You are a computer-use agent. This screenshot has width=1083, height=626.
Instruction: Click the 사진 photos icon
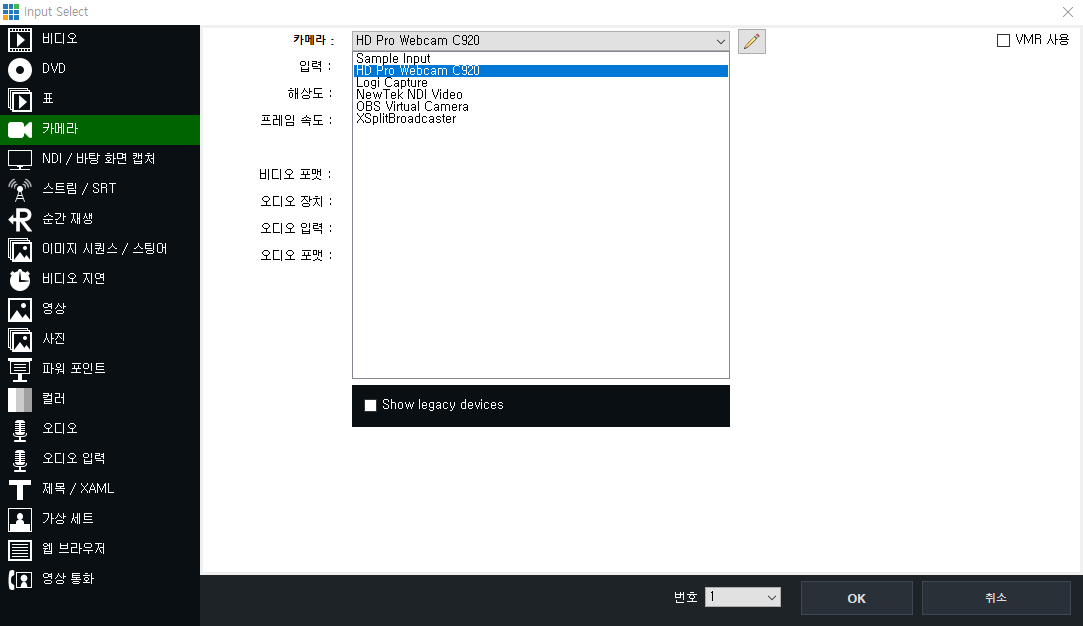[19, 339]
